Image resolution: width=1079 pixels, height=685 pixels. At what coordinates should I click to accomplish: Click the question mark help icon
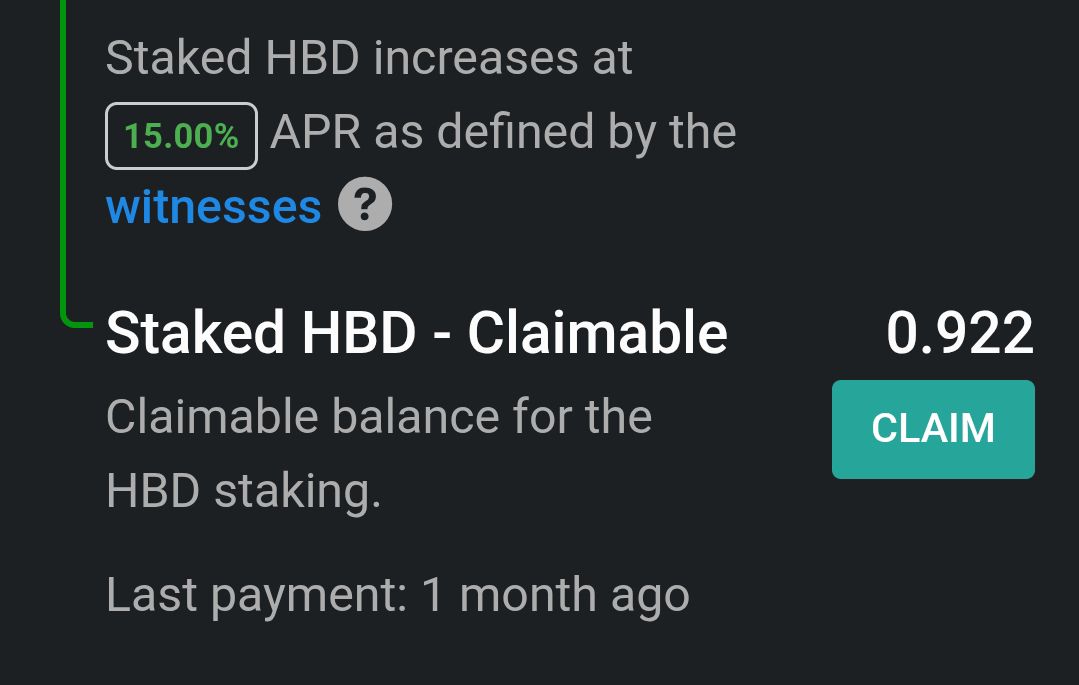365,204
